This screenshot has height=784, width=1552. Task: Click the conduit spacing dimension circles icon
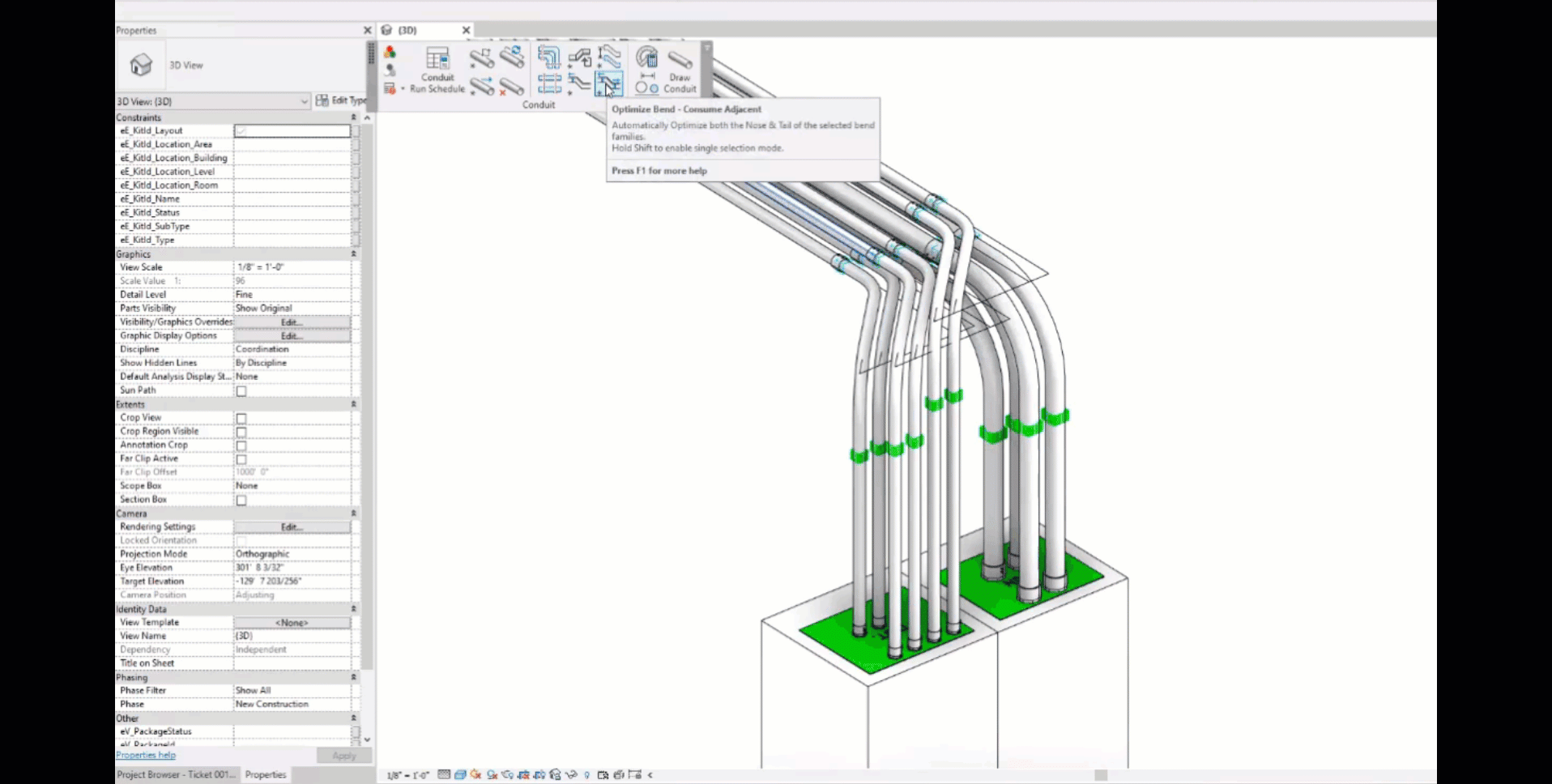click(646, 84)
